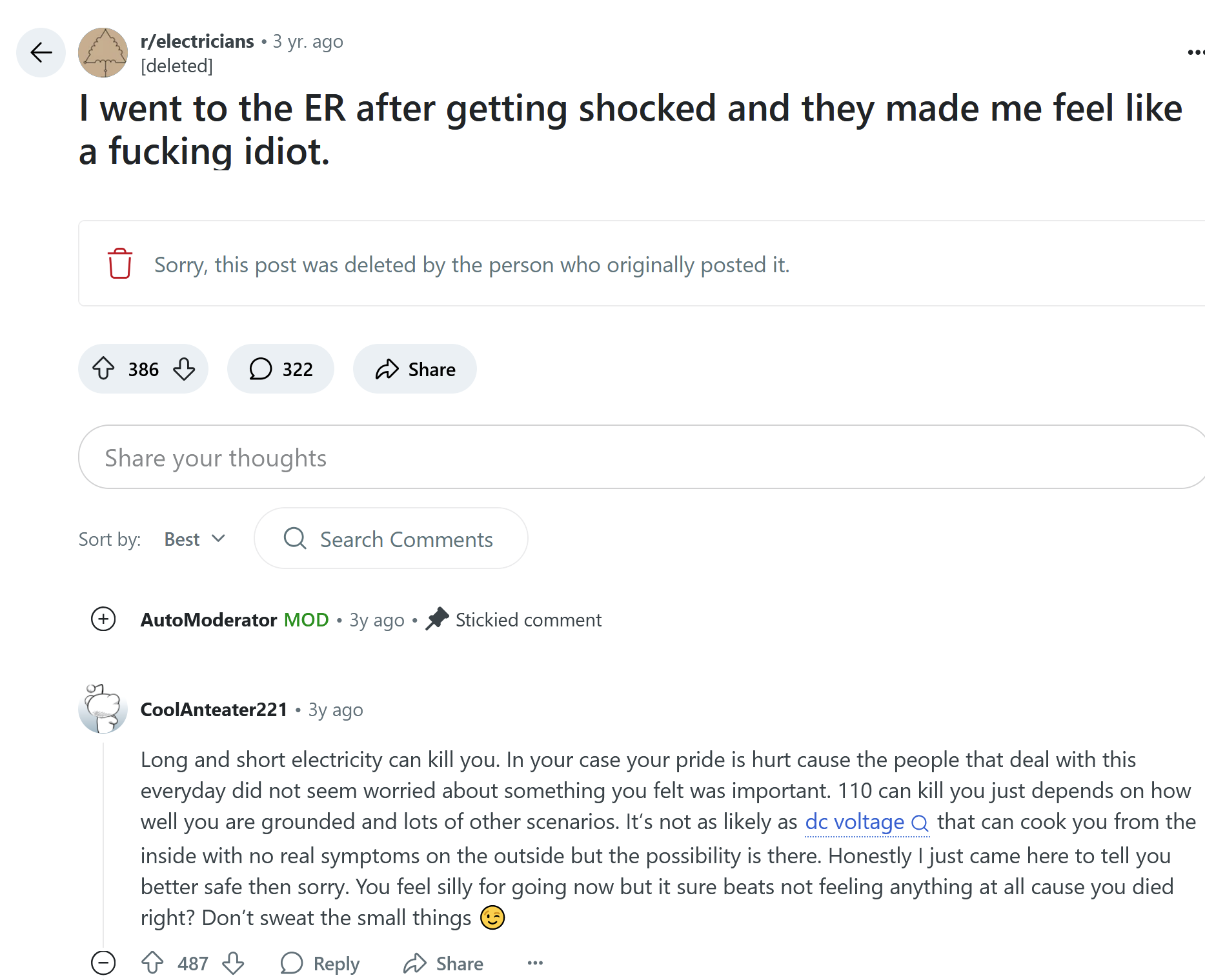Screen dimensions: 1205x980
Task: Reply to CoolAnteater221's comment
Action: [320, 963]
